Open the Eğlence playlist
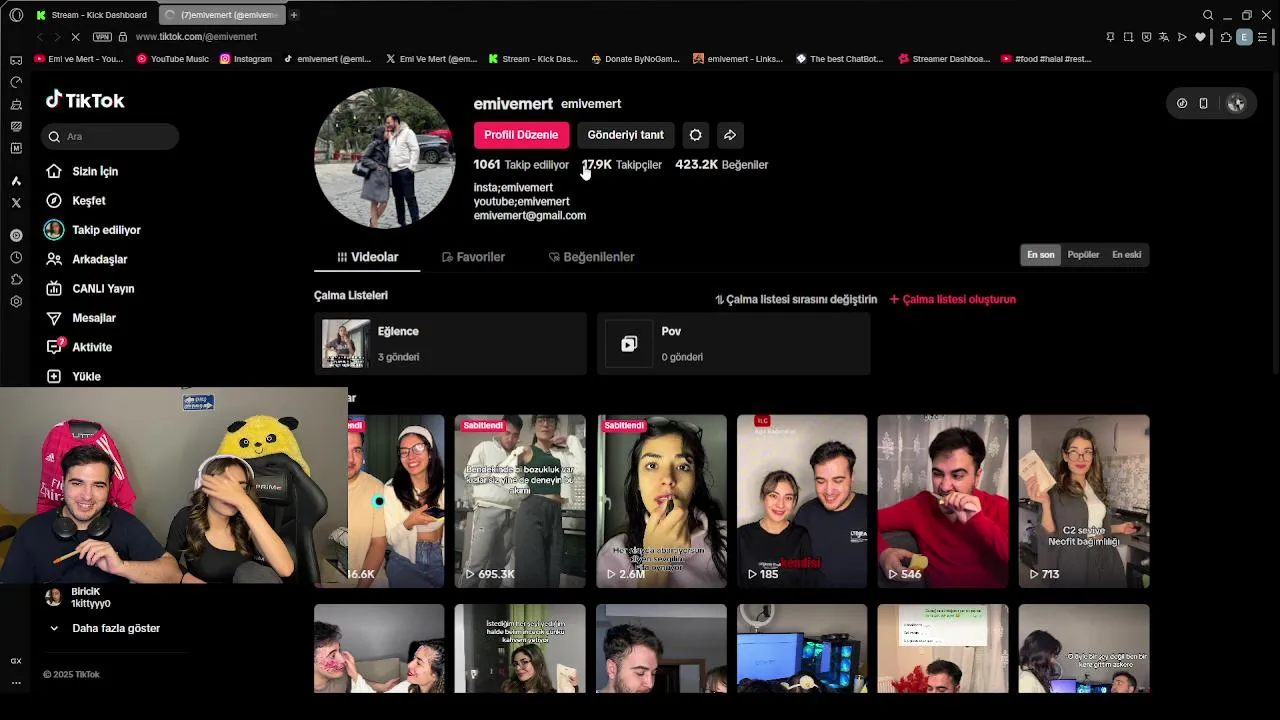This screenshot has width=1280, height=720. pyautogui.click(x=450, y=344)
